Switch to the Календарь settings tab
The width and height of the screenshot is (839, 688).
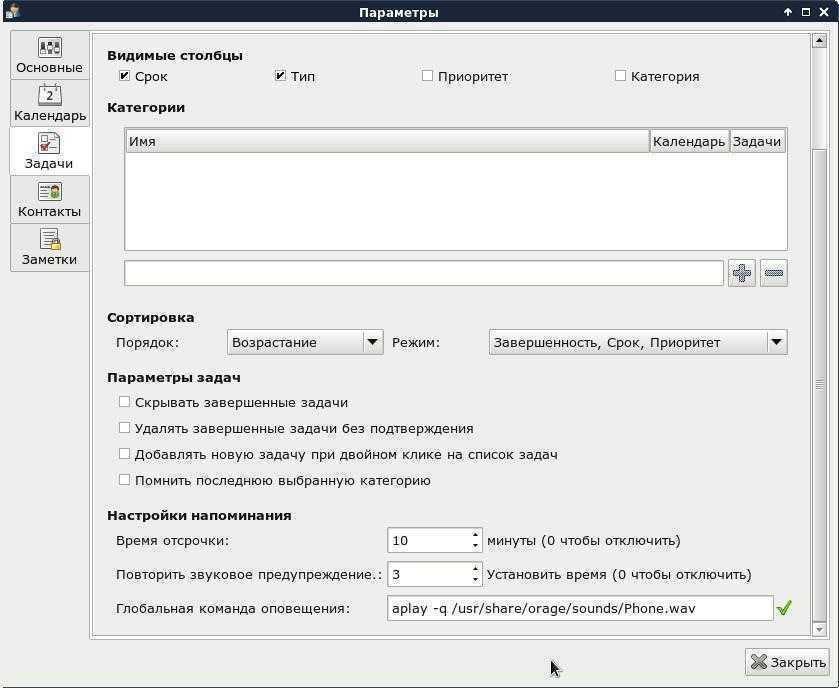point(49,103)
